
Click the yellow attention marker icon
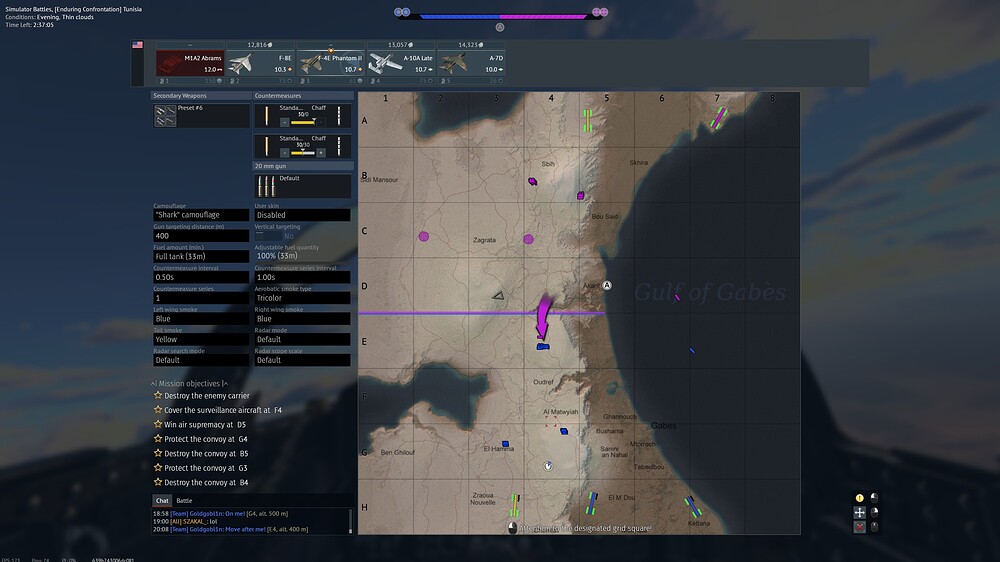[x=859, y=498]
